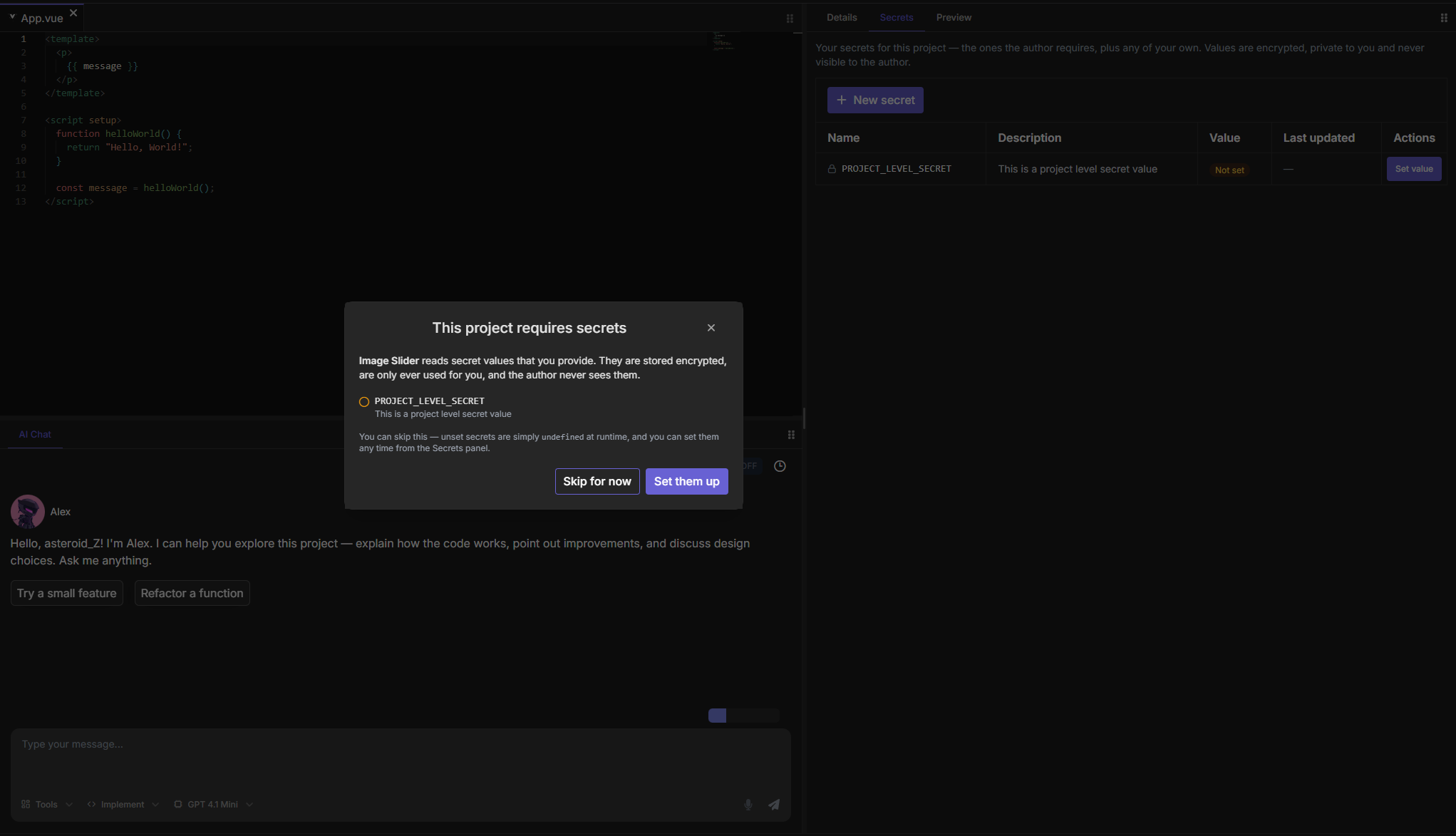Open the Tools dropdown in chat
The height and width of the screenshot is (836, 1456).
coord(47,805)
